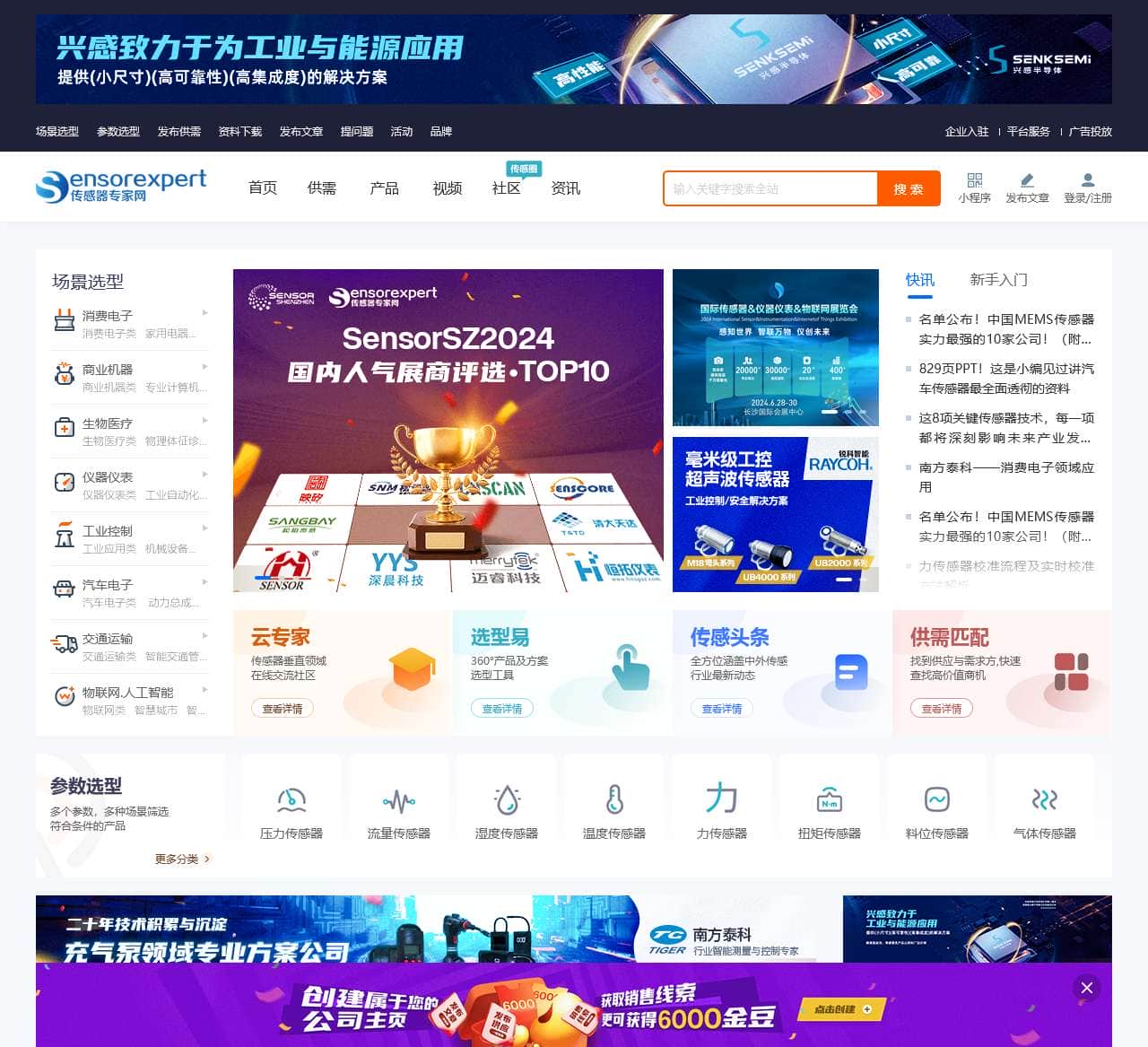The height and width of the screenshot is (1047, 1148).
Task: Open the 广告投放 top link
Action: 1091,132
